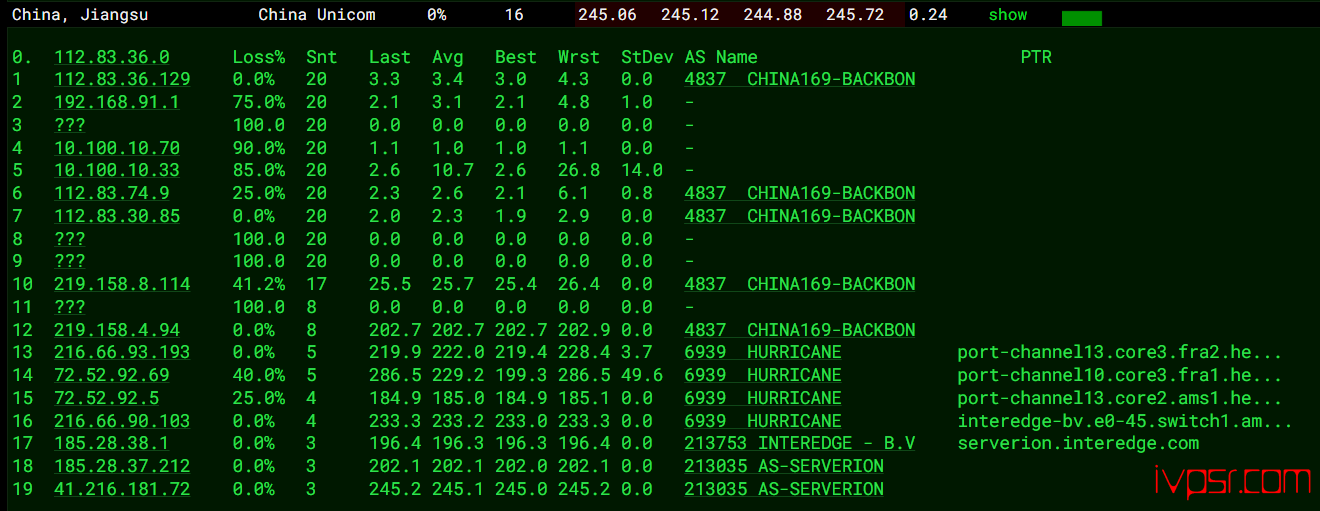Open the AS 213753 INTEREDGE - B.V link
This screenshot has height=511, width=1320.
pyautogui.click(x=799, y=443)
